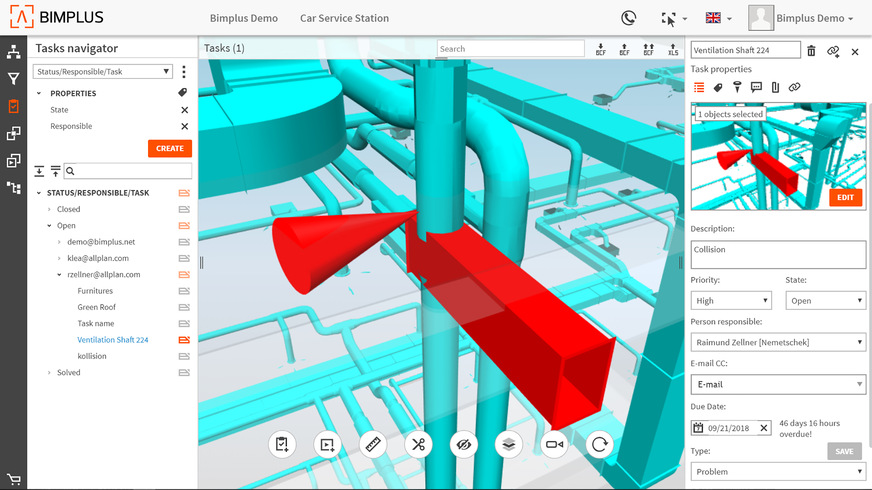The height and width of the screenshot is (490, 872).
Task: Select the kollision task
Action: [x=92, y=356]
